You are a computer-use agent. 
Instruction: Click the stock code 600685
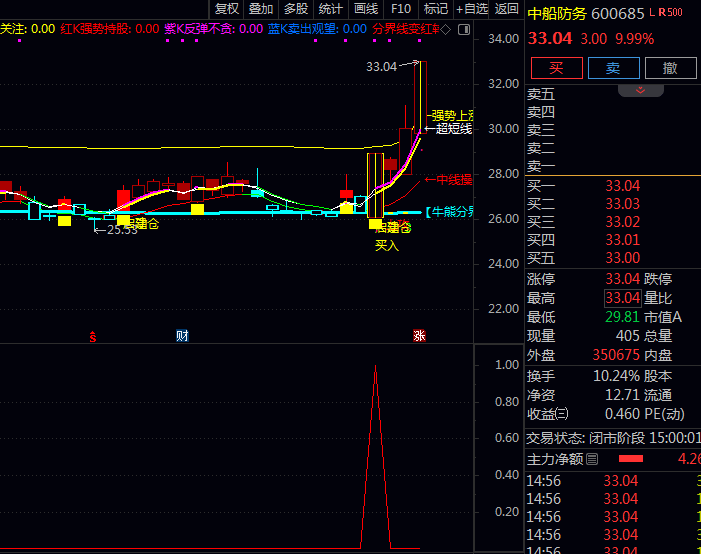click(617, 13)
